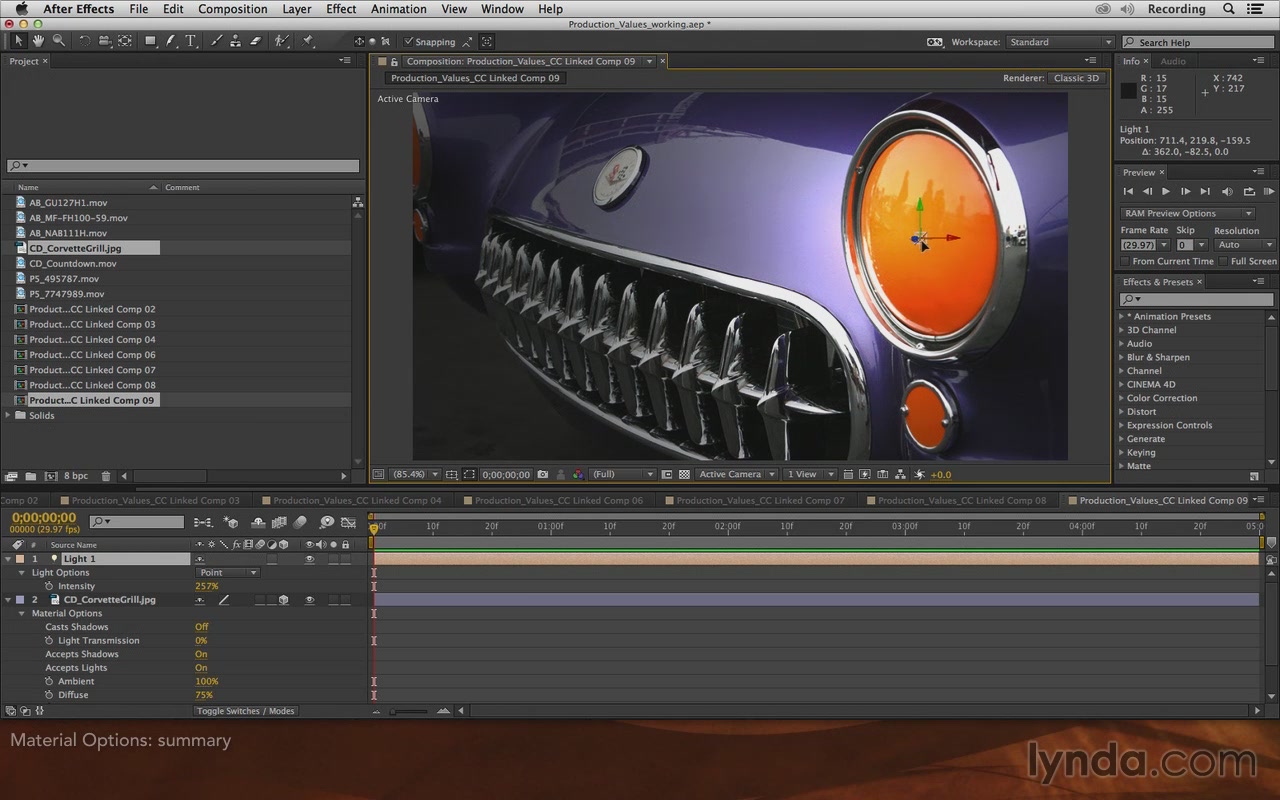Open the Layer menu

coord(297,9)
